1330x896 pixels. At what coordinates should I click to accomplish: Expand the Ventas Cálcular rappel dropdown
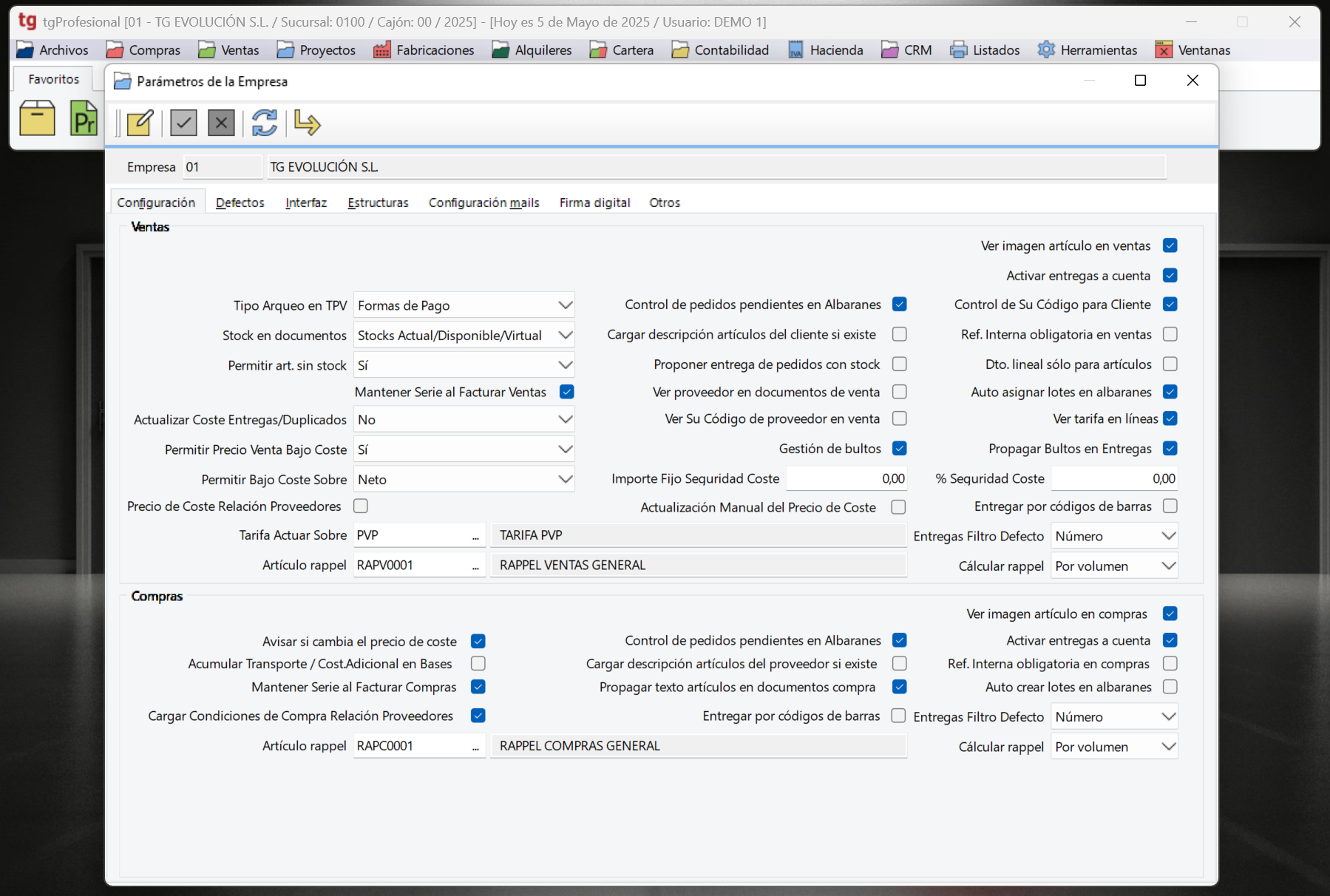click(1168, 566)
